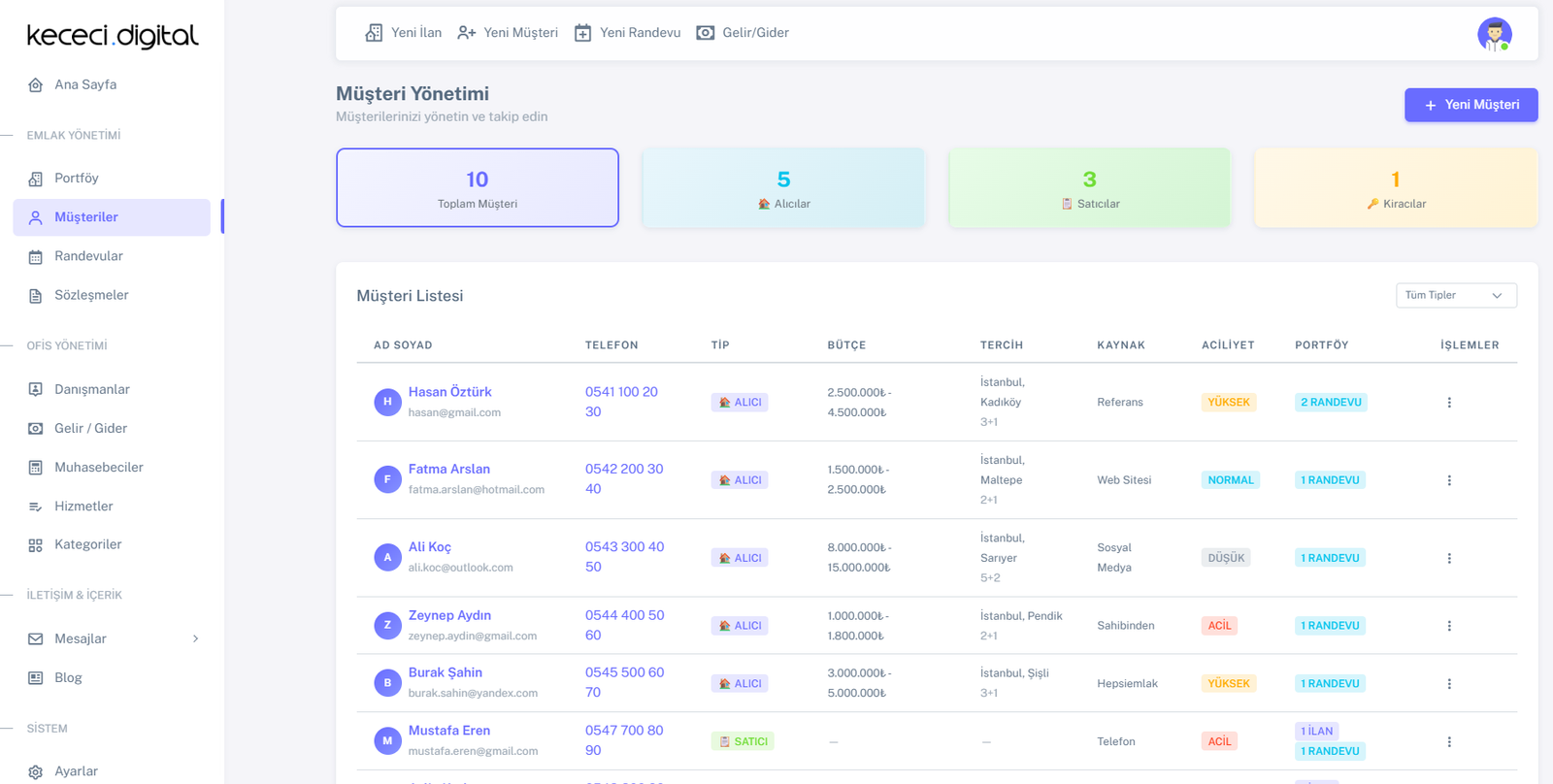This screenshot has width=1553, height=784.
Task: Click Ali Koç's phone number link
Action: (x=624, y=557)
